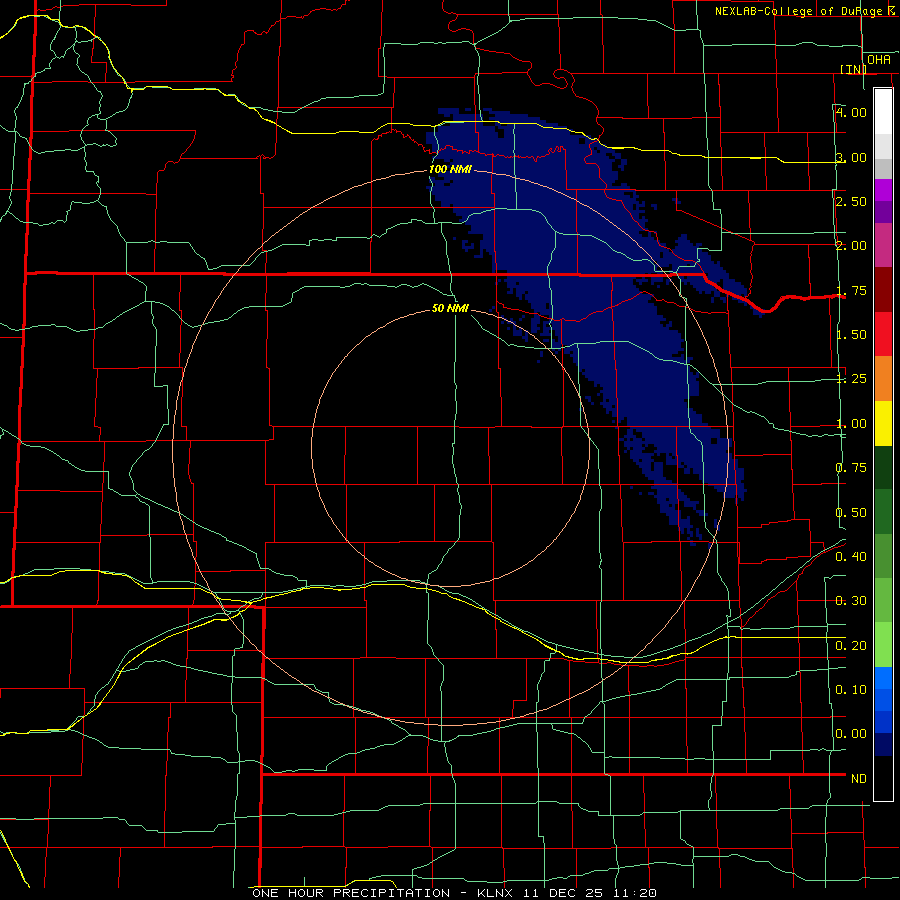
Task: Click the ONE HOUR PRECIPITATION title text
Action: coord(351,893)
